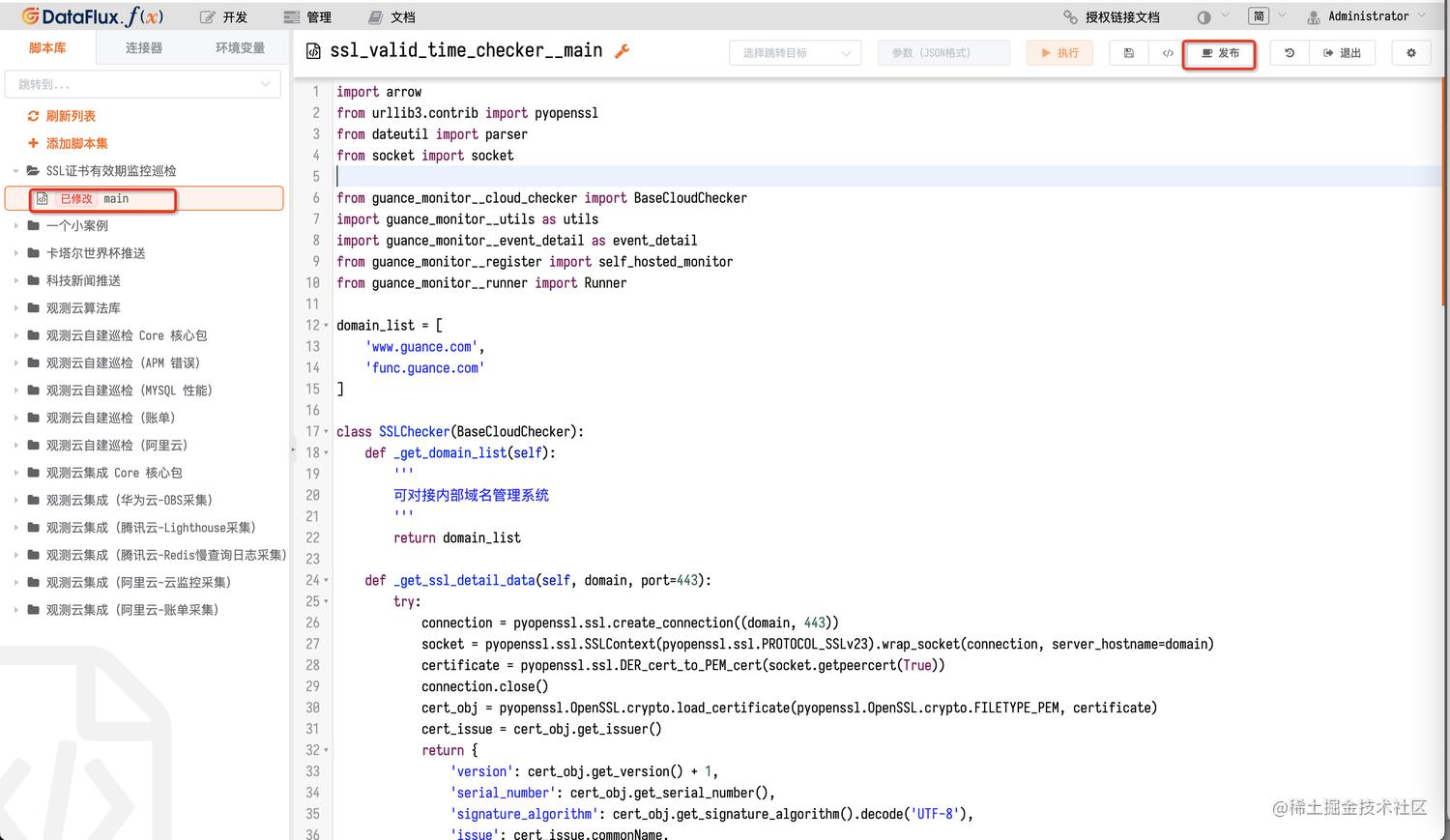Click the 执行 run button
This screenshot has height=840, width=1450.
click(1059, 53)
